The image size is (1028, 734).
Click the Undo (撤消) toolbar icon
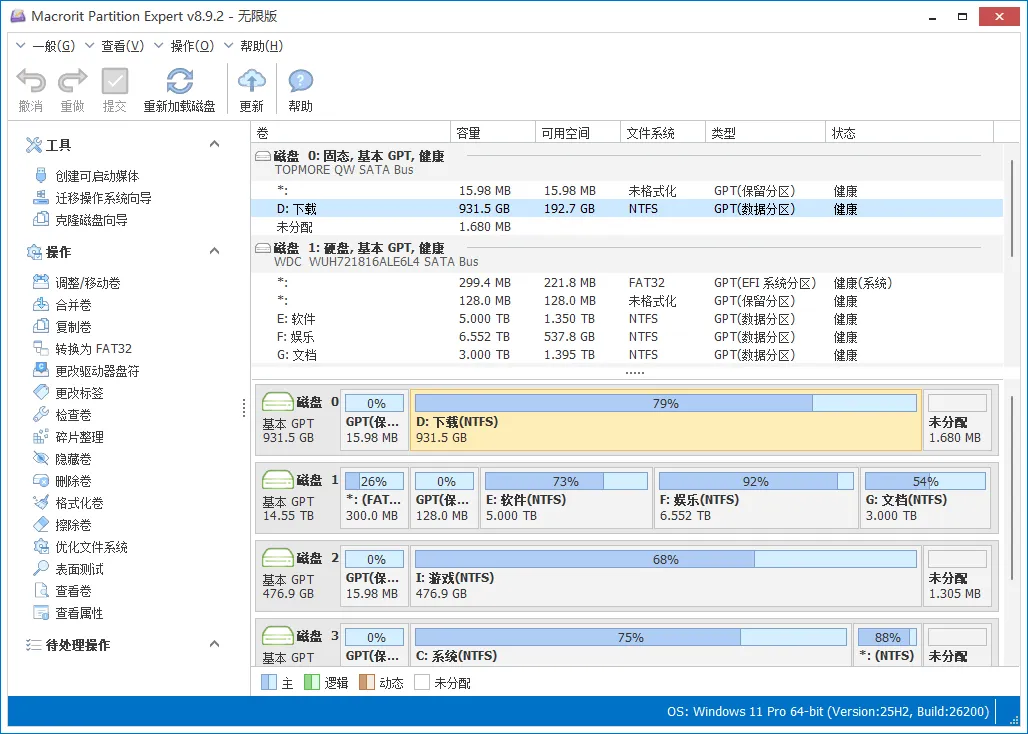(31, 81)
